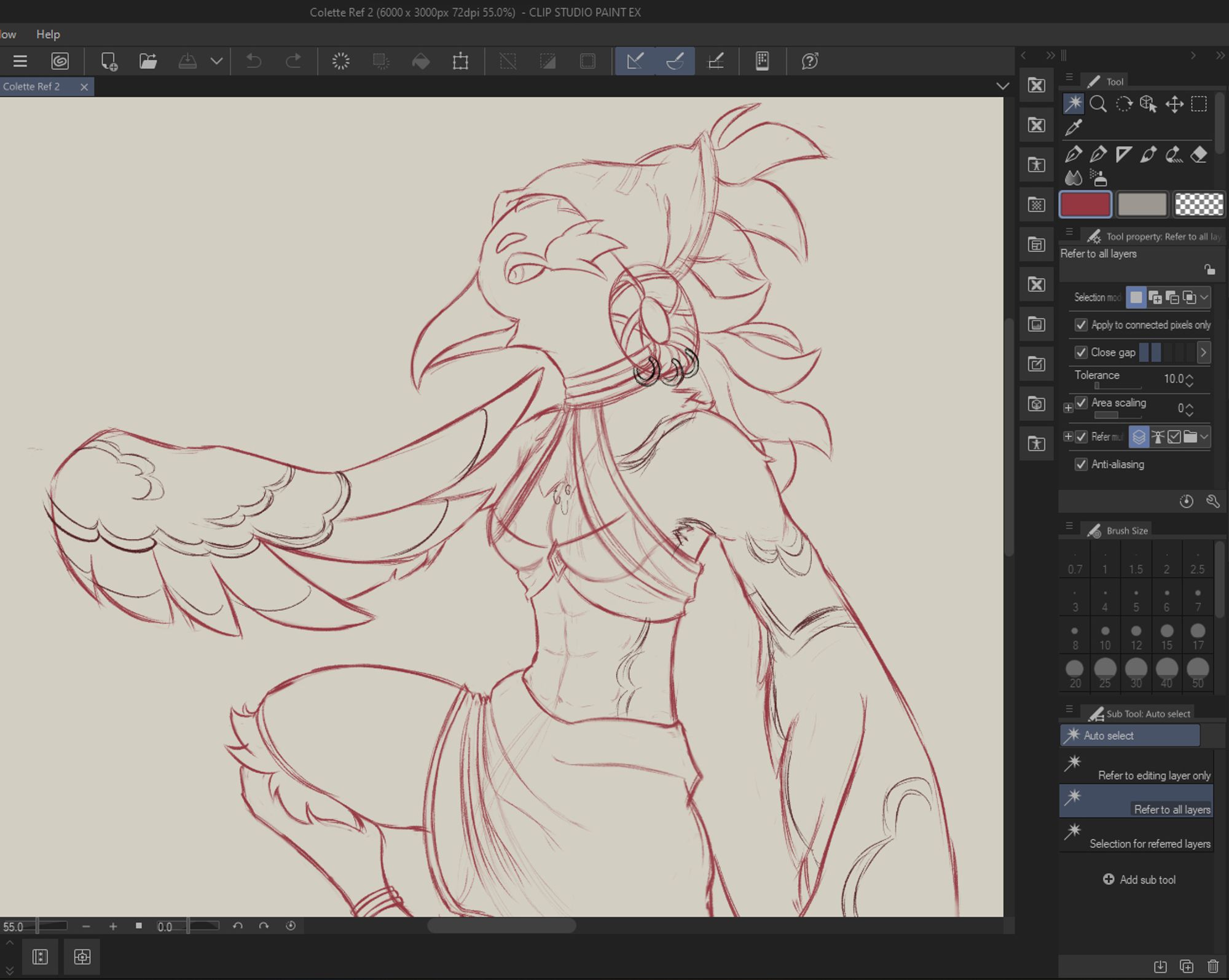Select the Decoration brush tool

pos(1174,154)
